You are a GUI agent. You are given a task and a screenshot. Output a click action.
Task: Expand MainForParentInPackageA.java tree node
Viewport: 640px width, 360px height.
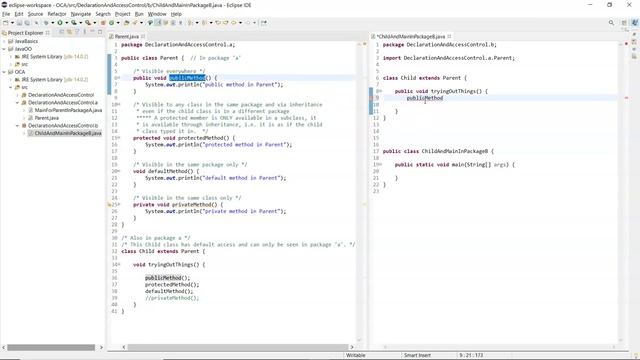[x=24, y=110]
